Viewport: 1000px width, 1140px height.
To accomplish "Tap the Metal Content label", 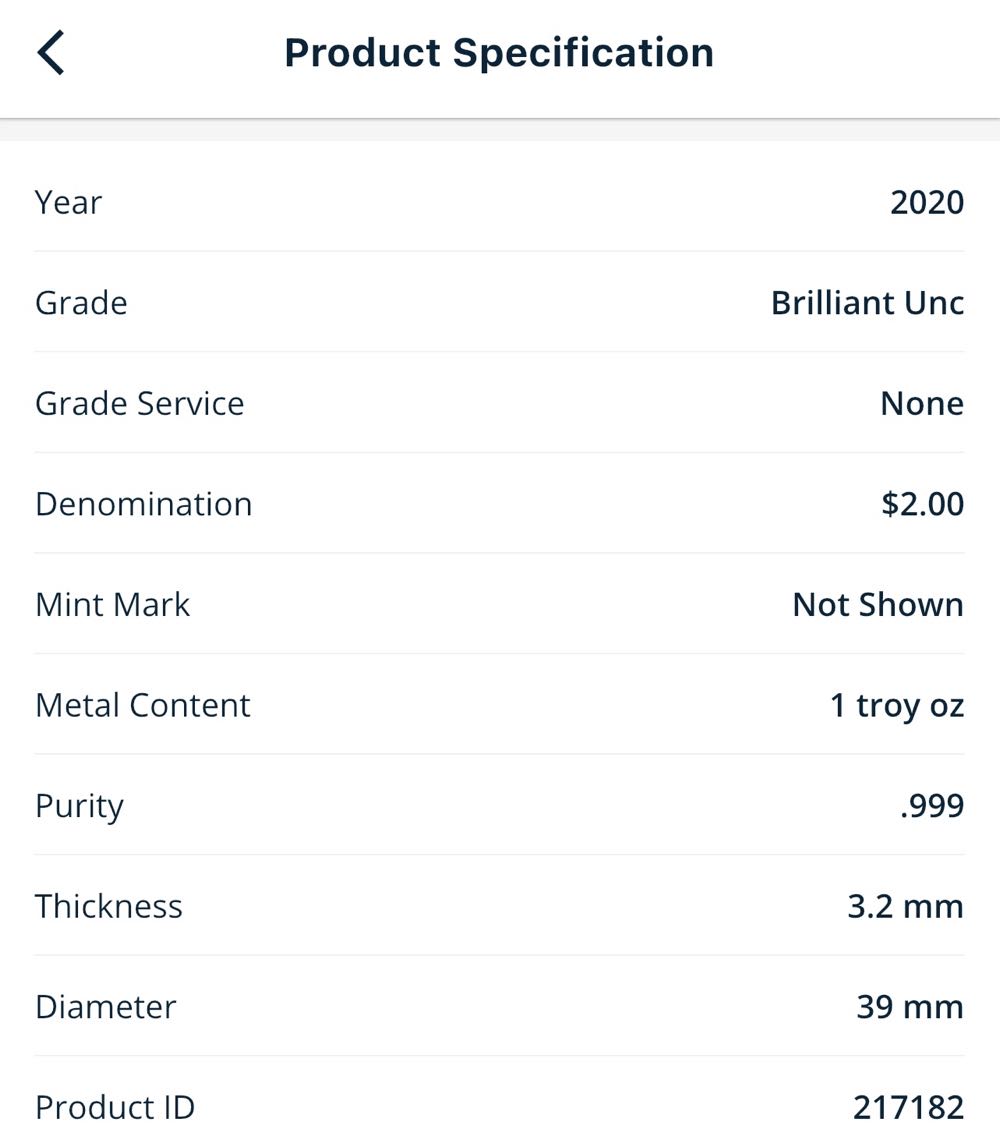I will point(142,705).
